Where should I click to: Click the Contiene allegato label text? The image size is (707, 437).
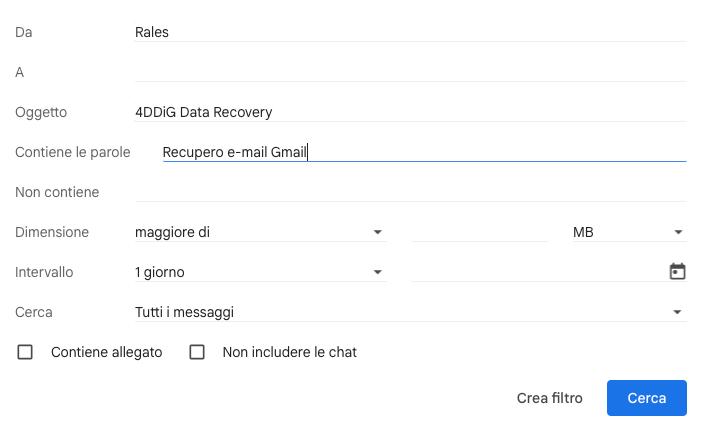(106, 352)
